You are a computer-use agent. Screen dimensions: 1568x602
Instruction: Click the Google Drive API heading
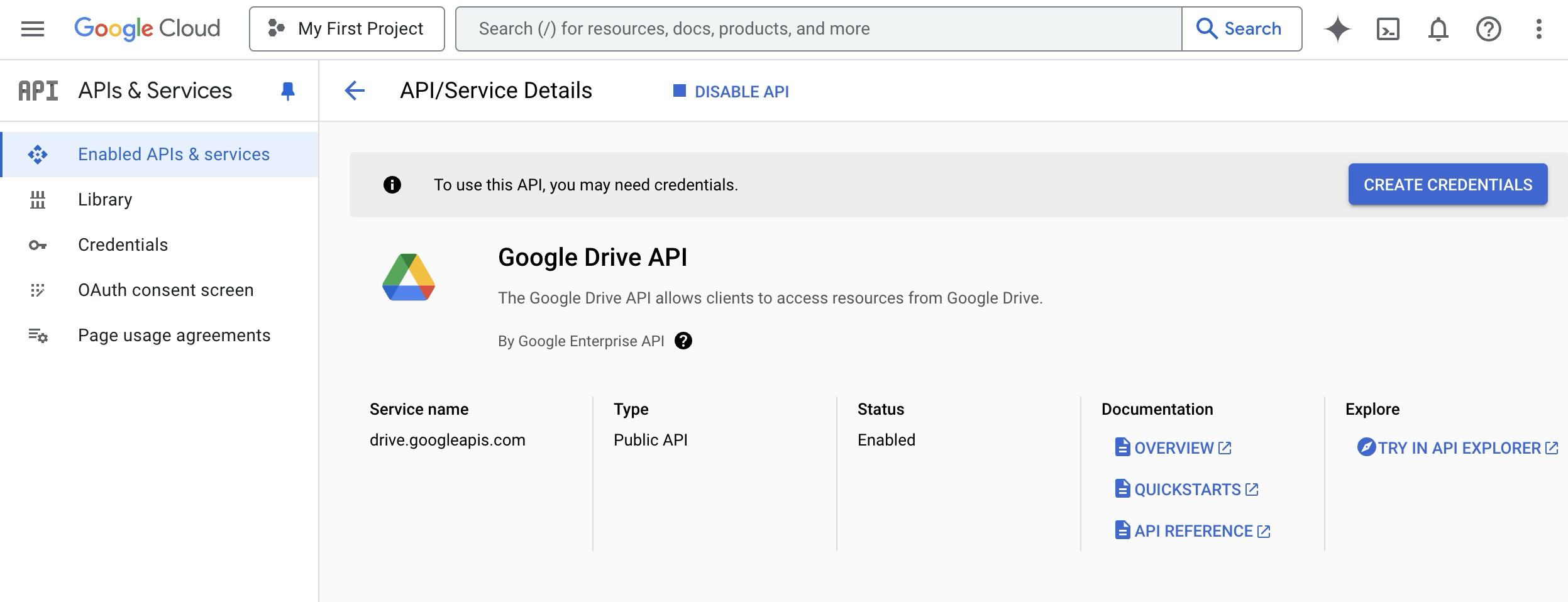coord(593,258)
